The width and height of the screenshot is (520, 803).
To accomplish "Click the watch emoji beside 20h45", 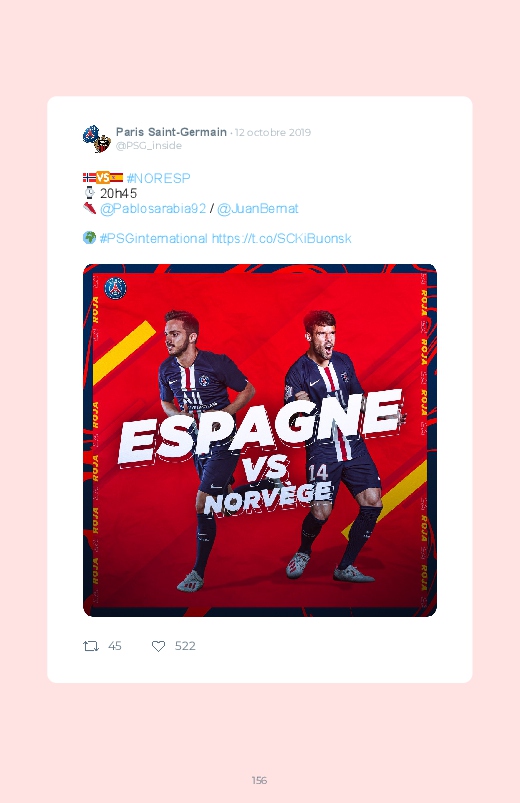I will click(x=90, y=193).
